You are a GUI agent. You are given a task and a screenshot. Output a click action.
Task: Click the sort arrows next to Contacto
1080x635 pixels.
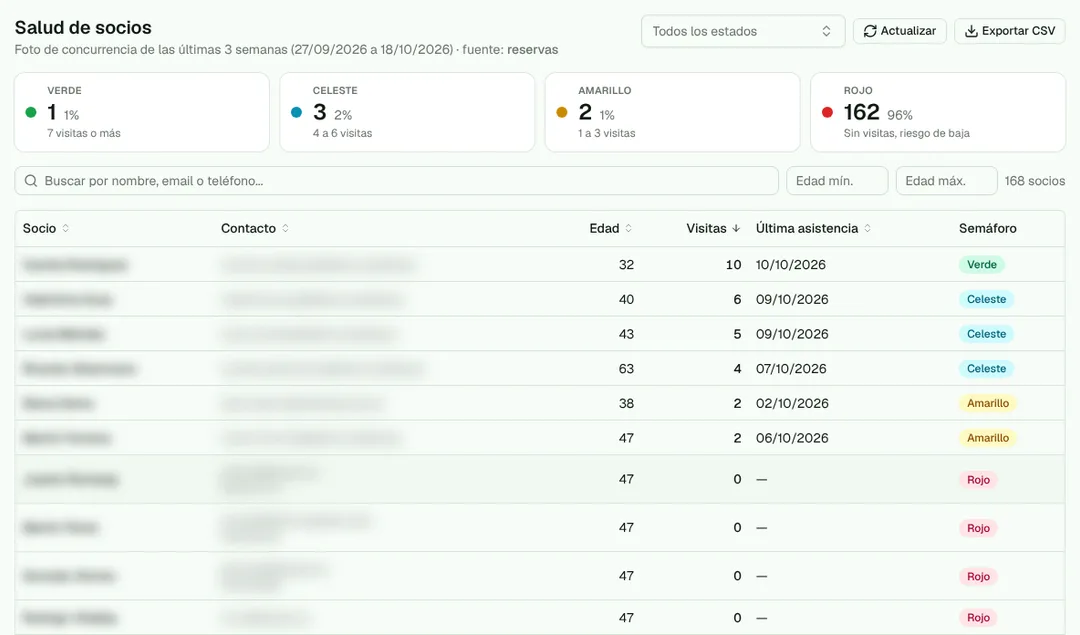pyautogui.click(x=285, y=228)
